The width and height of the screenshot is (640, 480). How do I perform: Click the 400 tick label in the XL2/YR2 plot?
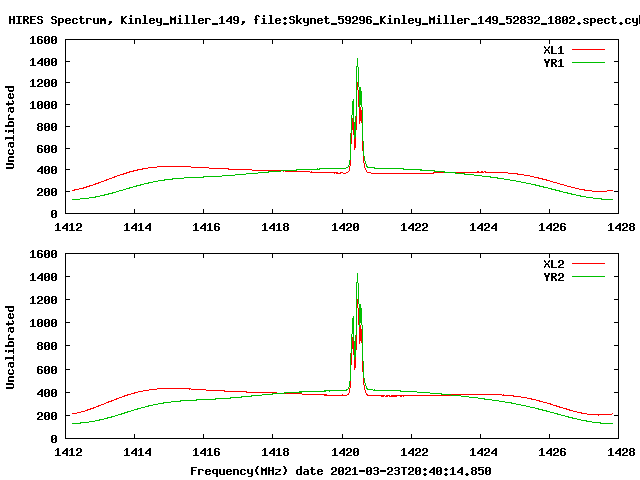pos(47,393)
